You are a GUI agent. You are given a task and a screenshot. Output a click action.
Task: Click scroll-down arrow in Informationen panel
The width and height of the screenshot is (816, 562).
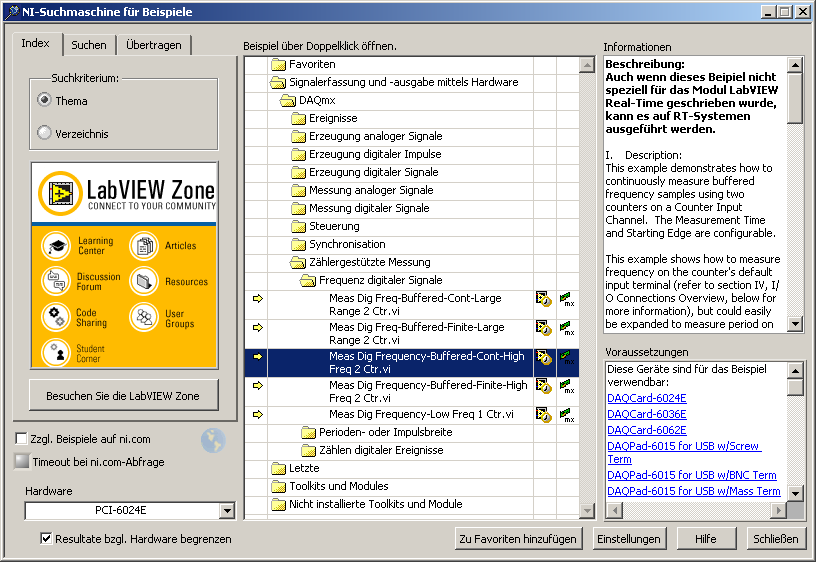coord(795,324)
